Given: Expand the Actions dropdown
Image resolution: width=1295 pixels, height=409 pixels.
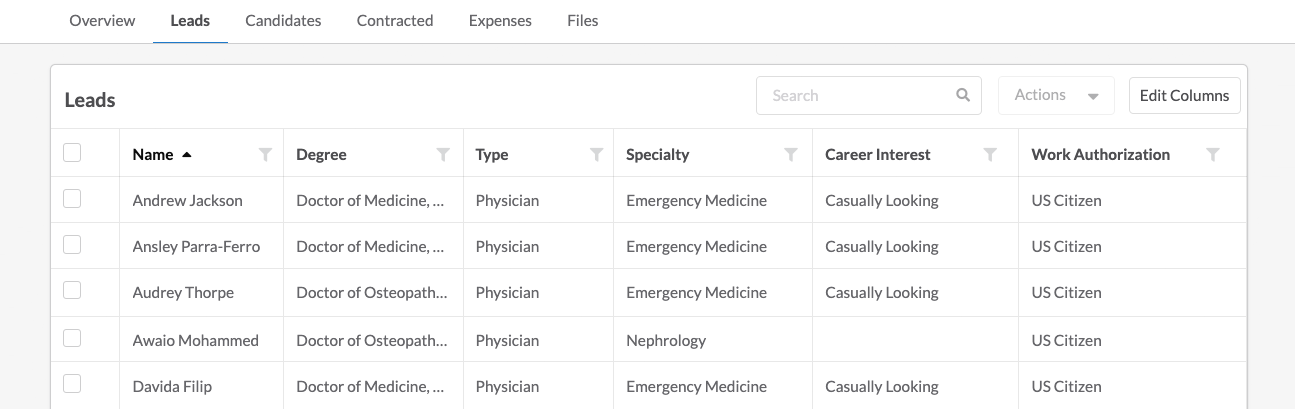Looking at the screenshot, I should pyautogui.click(x=1056, y=95).
